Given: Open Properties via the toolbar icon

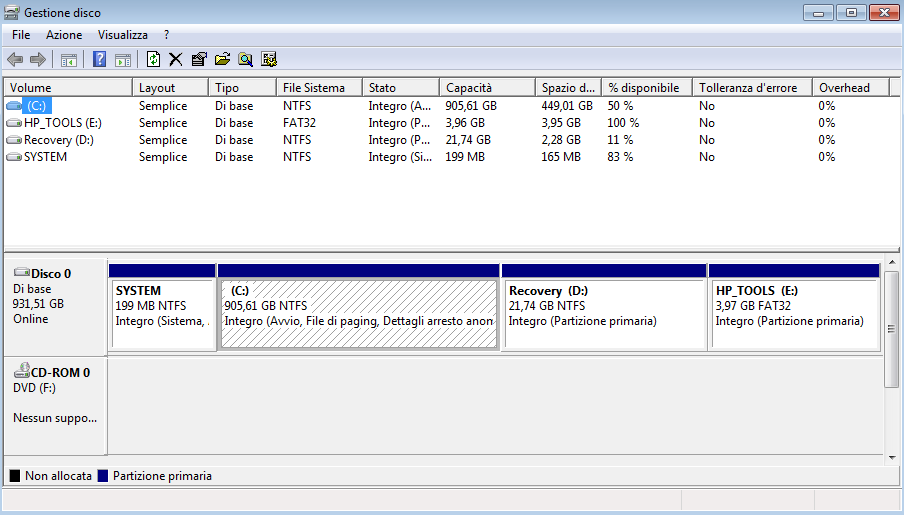Looking at the screenshot, I should pyautogui.click(x=198, y=59).
